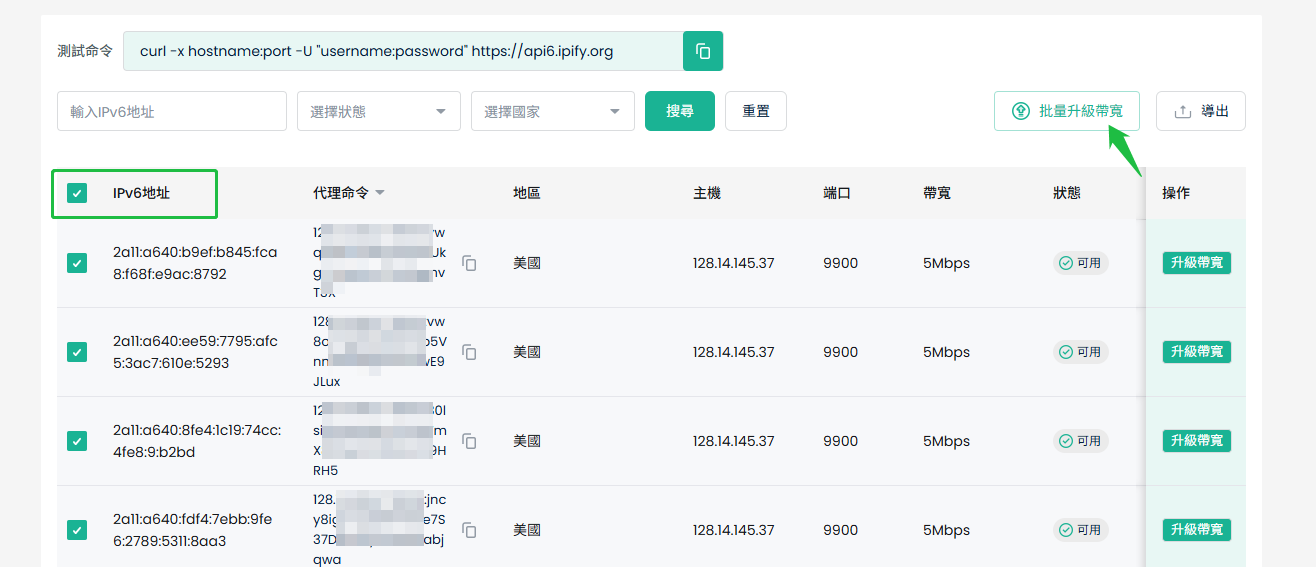Uncheck the row 2a11:a640:ee59:7795:afc5 checkbox
The width and height of the screenshot is (1316, 567).
[77, 352]
